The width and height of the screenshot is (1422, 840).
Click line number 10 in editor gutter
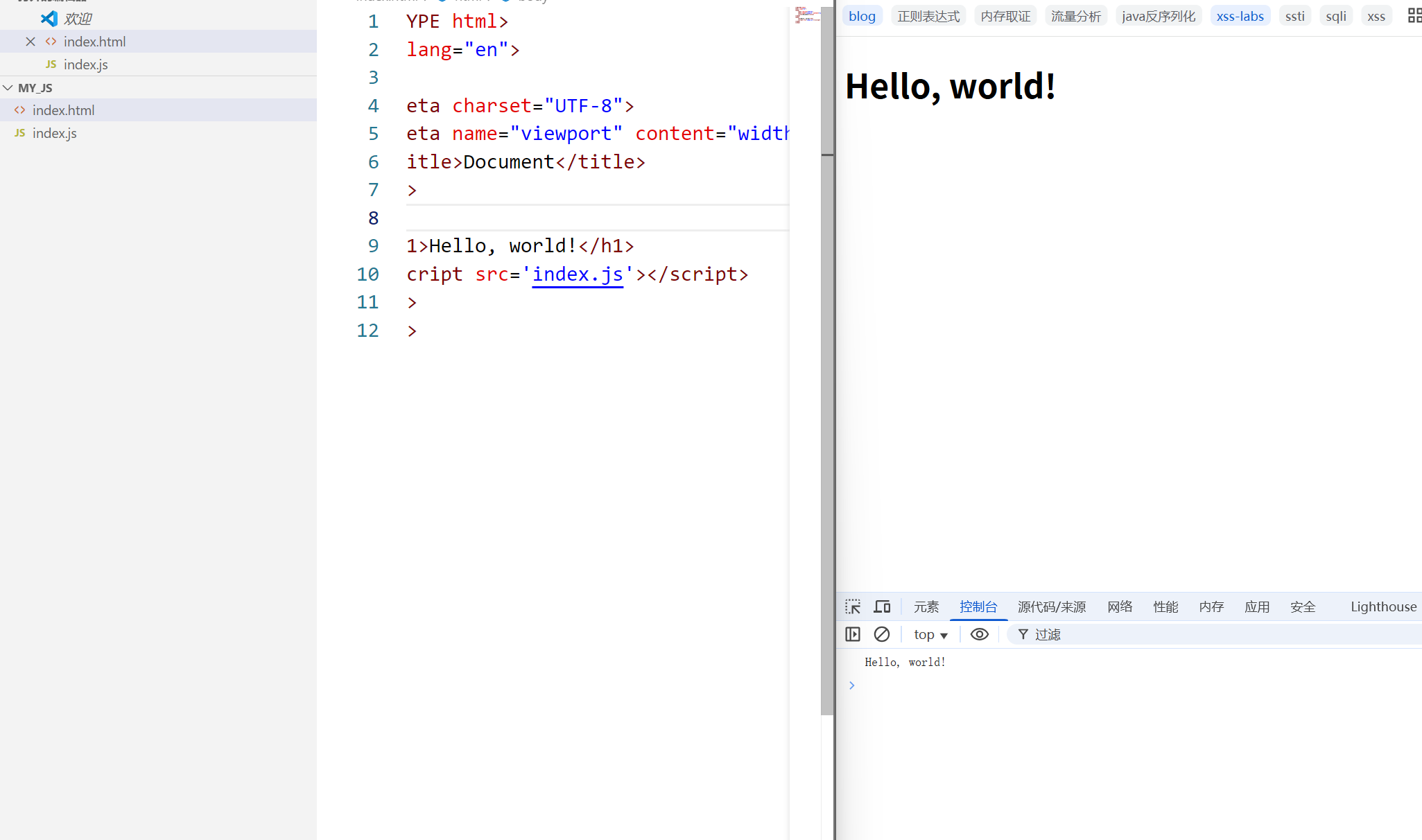367,274
